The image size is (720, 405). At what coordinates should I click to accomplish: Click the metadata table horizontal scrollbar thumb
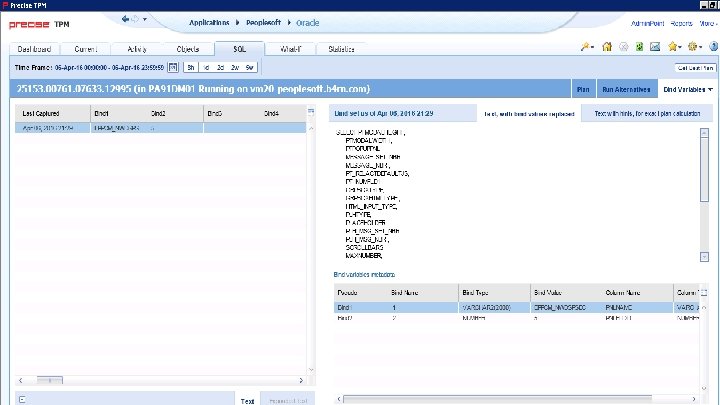point(497,399)
